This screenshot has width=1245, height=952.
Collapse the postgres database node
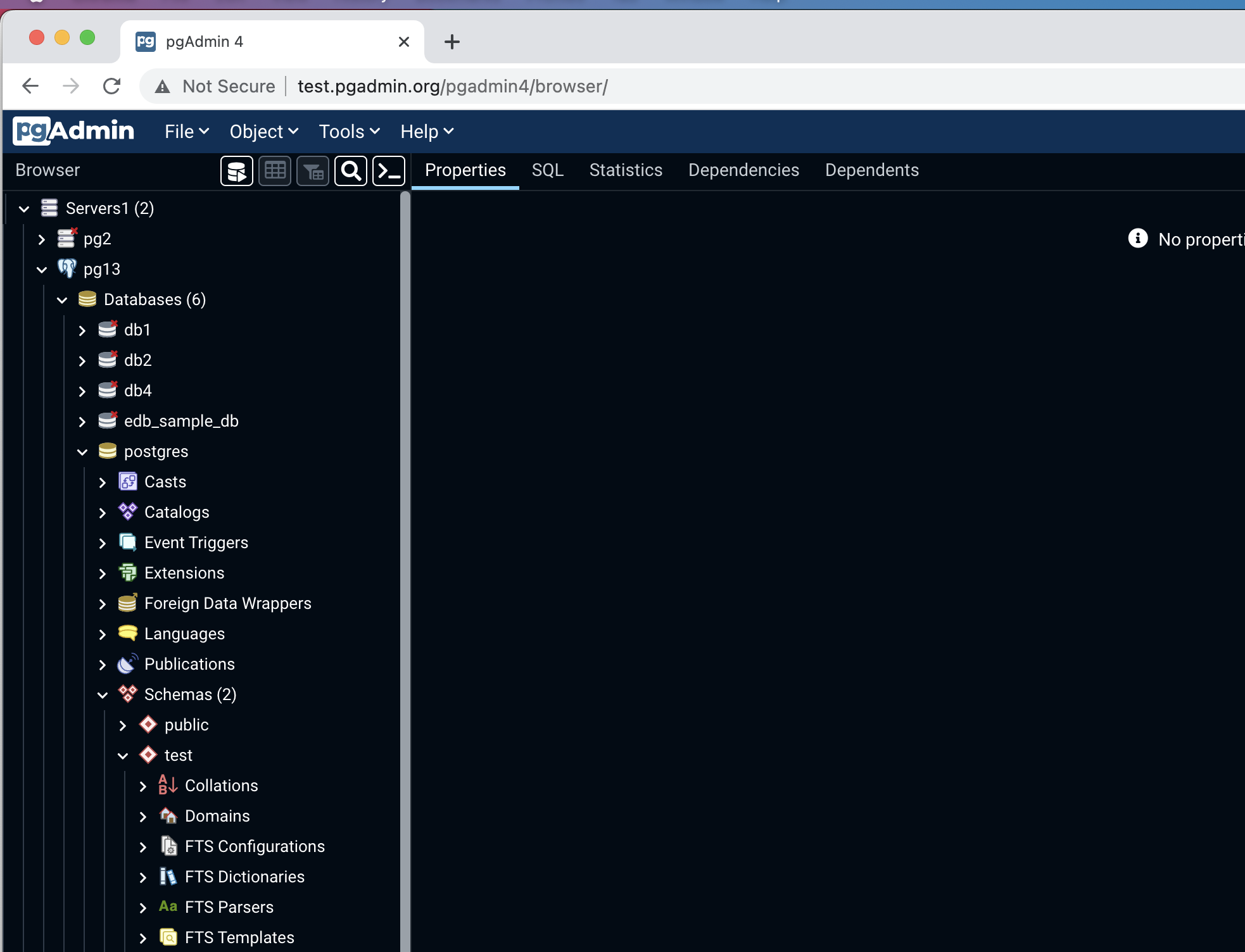pyautogui.click(x=82, y=451)
